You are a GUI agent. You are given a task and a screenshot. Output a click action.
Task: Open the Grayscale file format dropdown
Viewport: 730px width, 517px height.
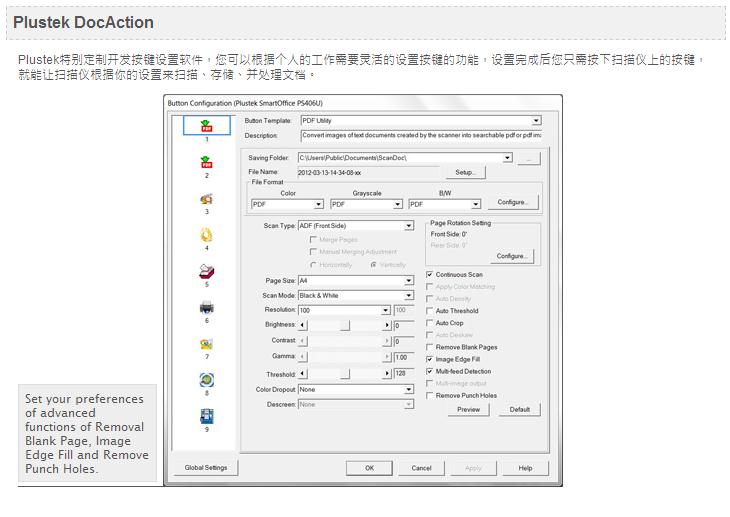pyautogui.click(x=398, y=204)
